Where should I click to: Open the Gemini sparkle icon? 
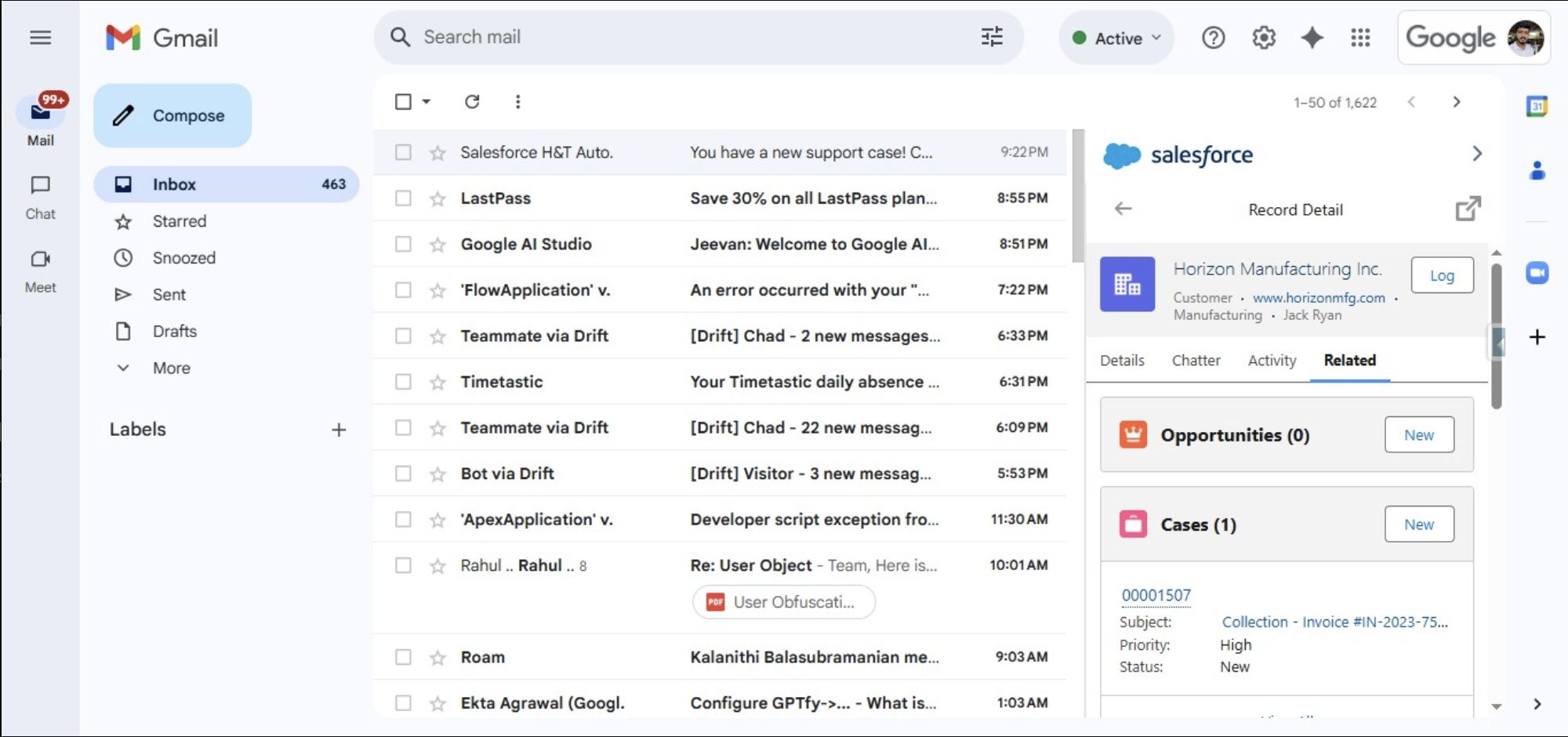pyautogui.click(x=1312, y=38)
